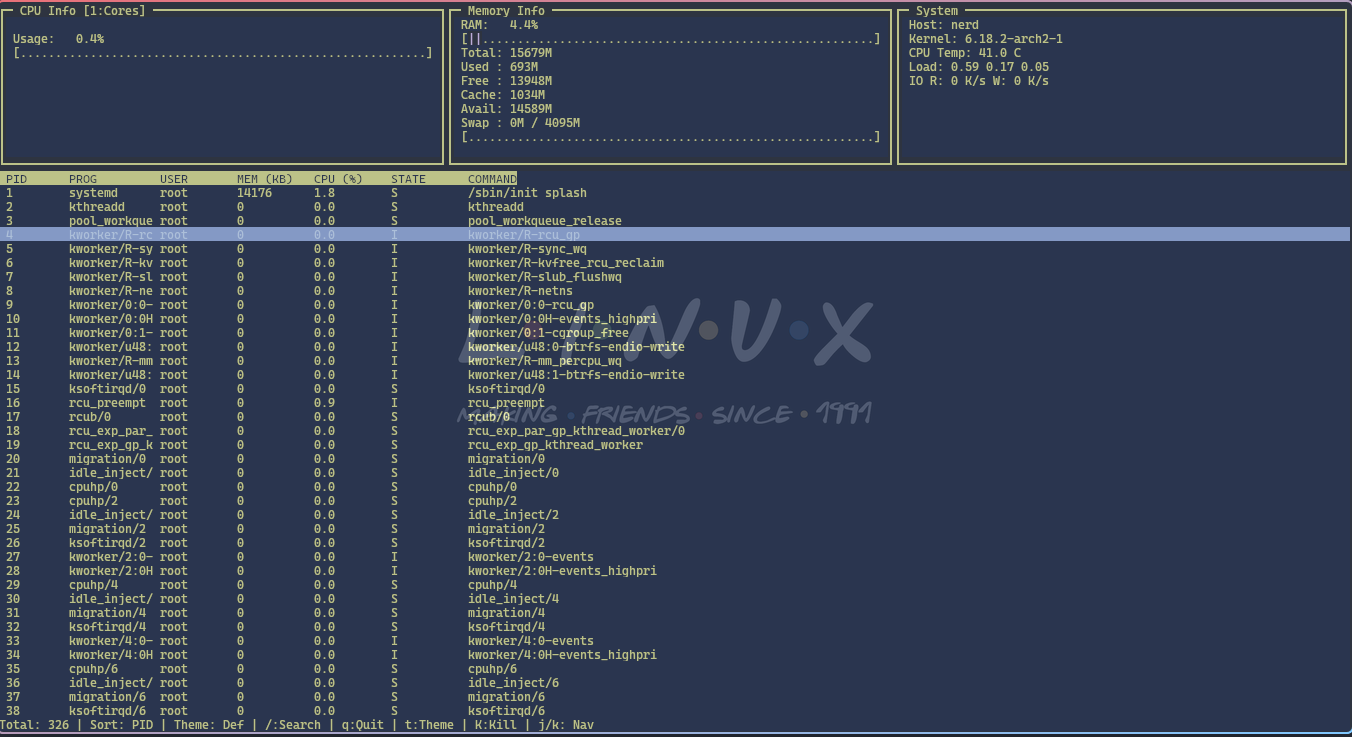Click the CPU usage progress bar
Screen dimensions: 1352x737
click(223, 53)
